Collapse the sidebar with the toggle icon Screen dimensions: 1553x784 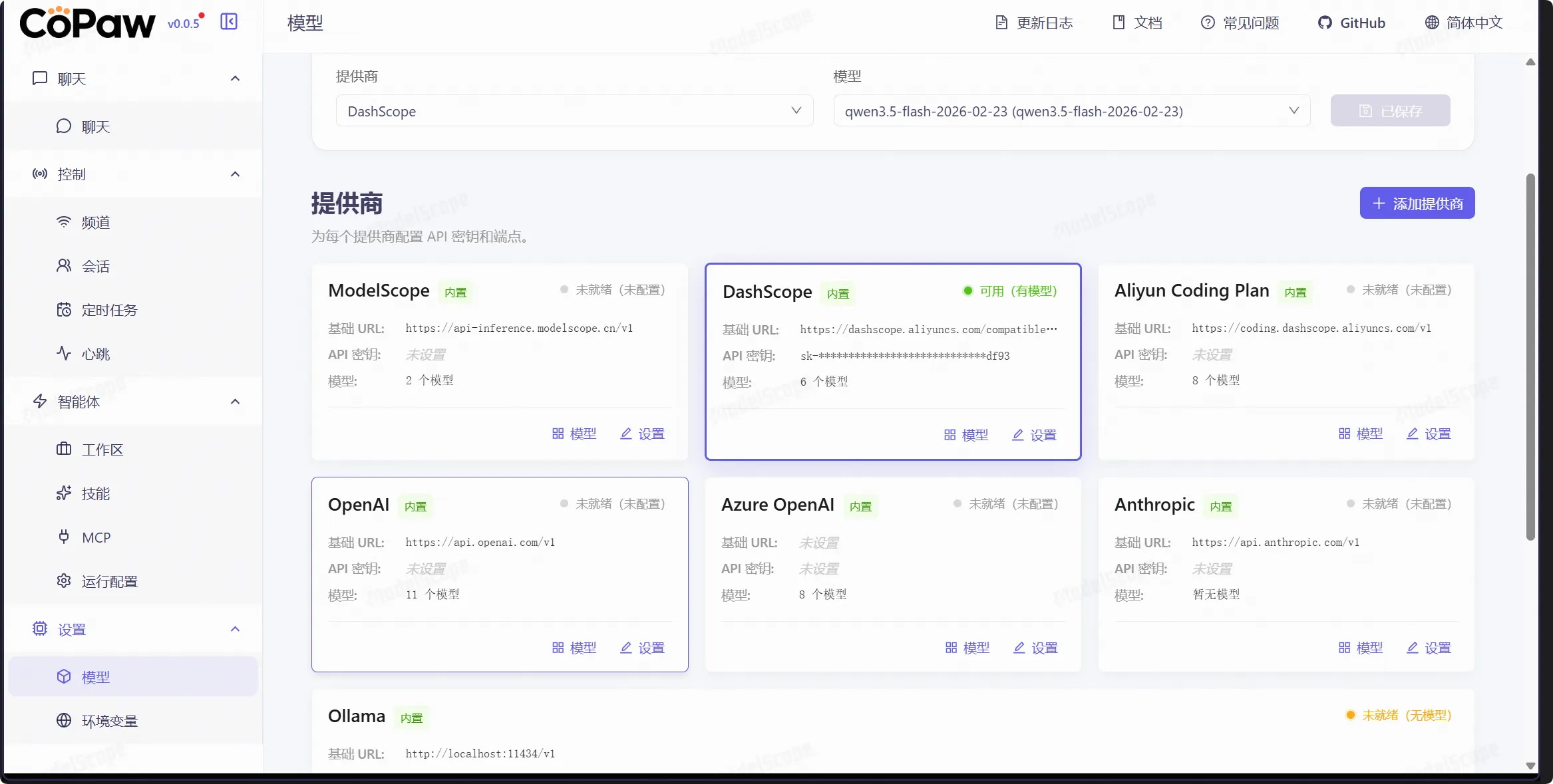[x=229, y=22]
